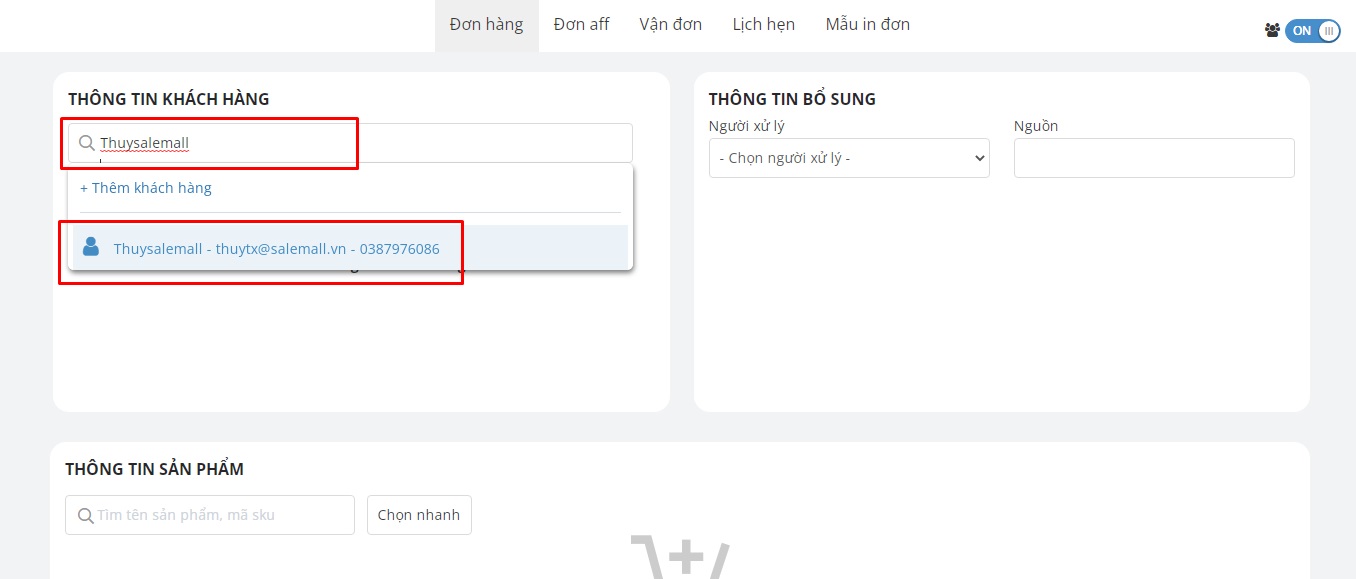Click the group users icon beside the ON switch

tap(1272, 31)
